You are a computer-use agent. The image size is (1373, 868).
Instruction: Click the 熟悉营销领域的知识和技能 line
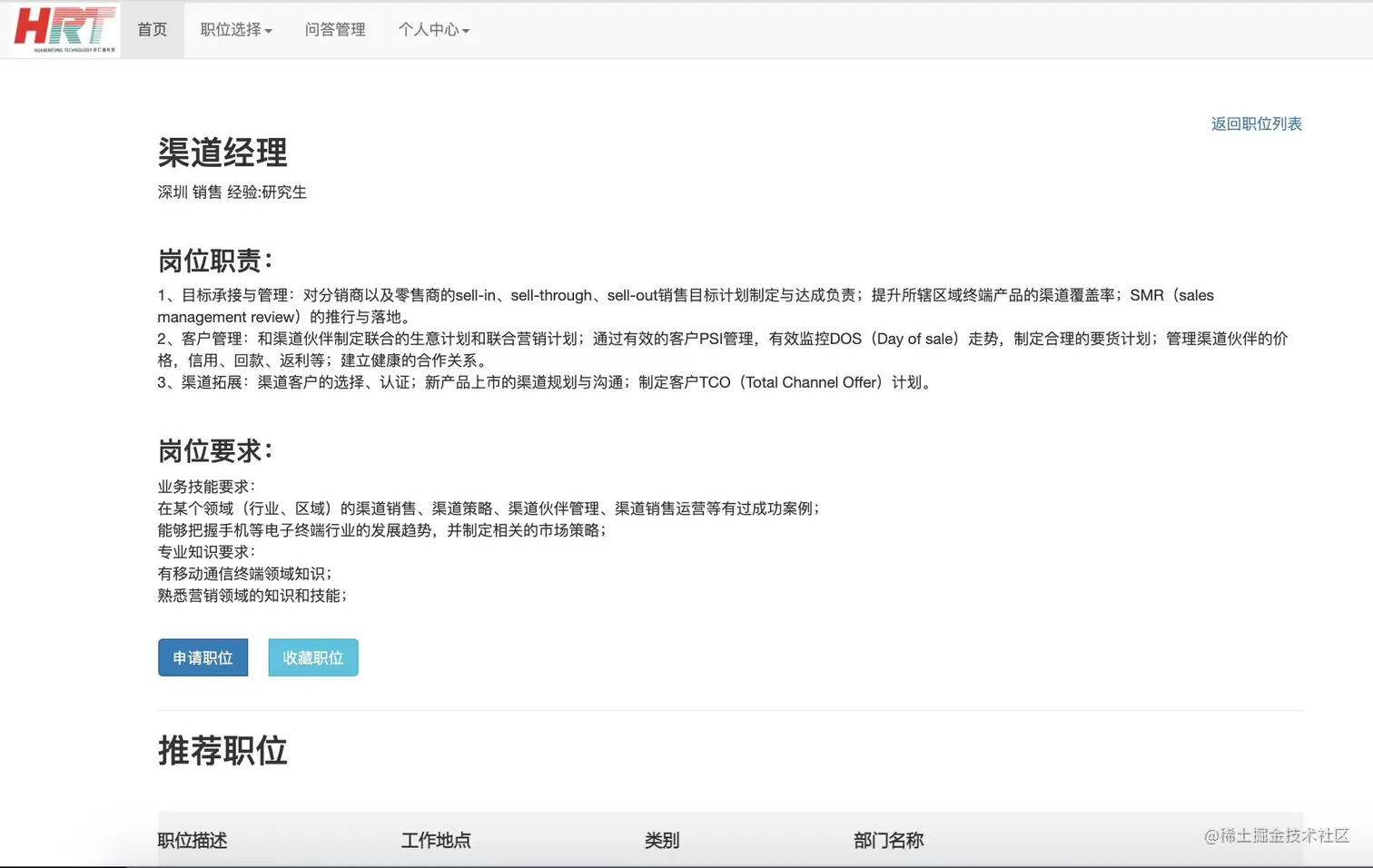click(x=252, y=596)
